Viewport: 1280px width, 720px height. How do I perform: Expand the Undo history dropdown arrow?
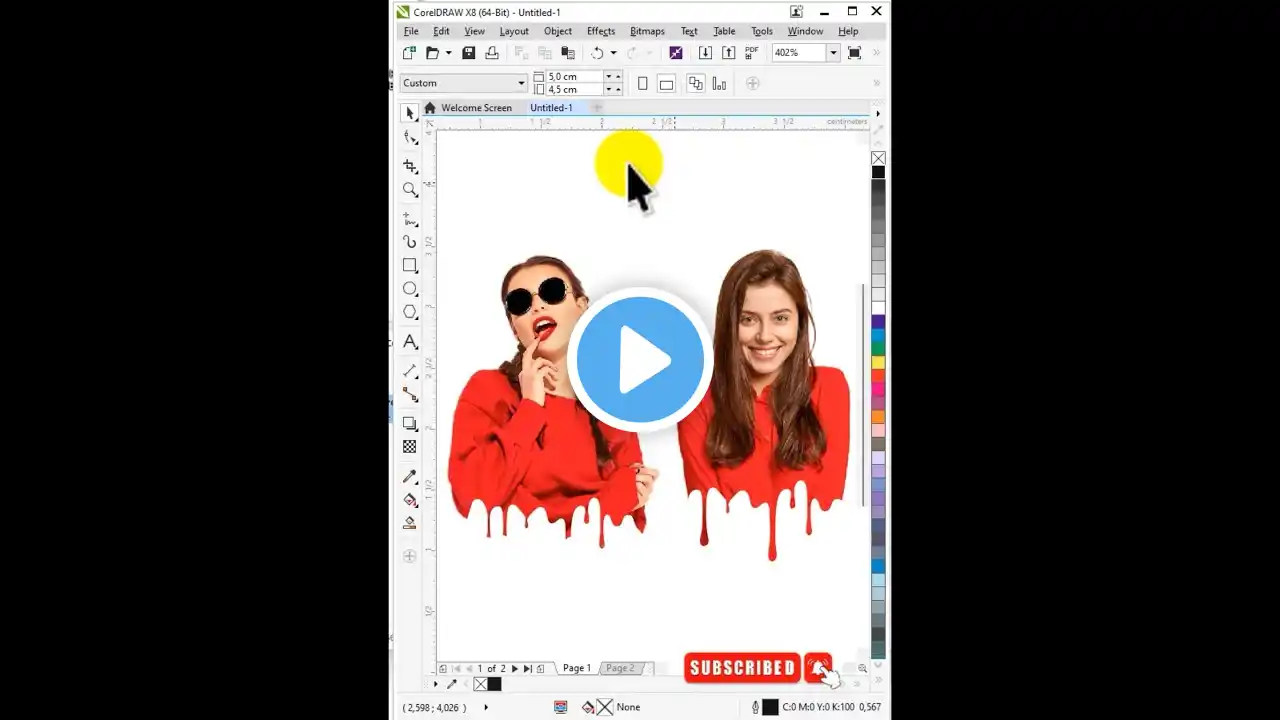[x=612, y=52]
